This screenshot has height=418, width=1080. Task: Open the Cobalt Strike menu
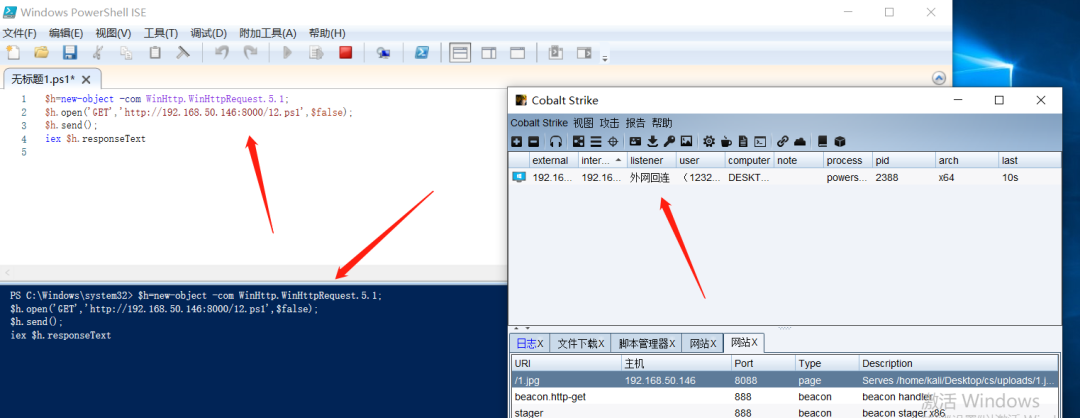click(539, 123)
